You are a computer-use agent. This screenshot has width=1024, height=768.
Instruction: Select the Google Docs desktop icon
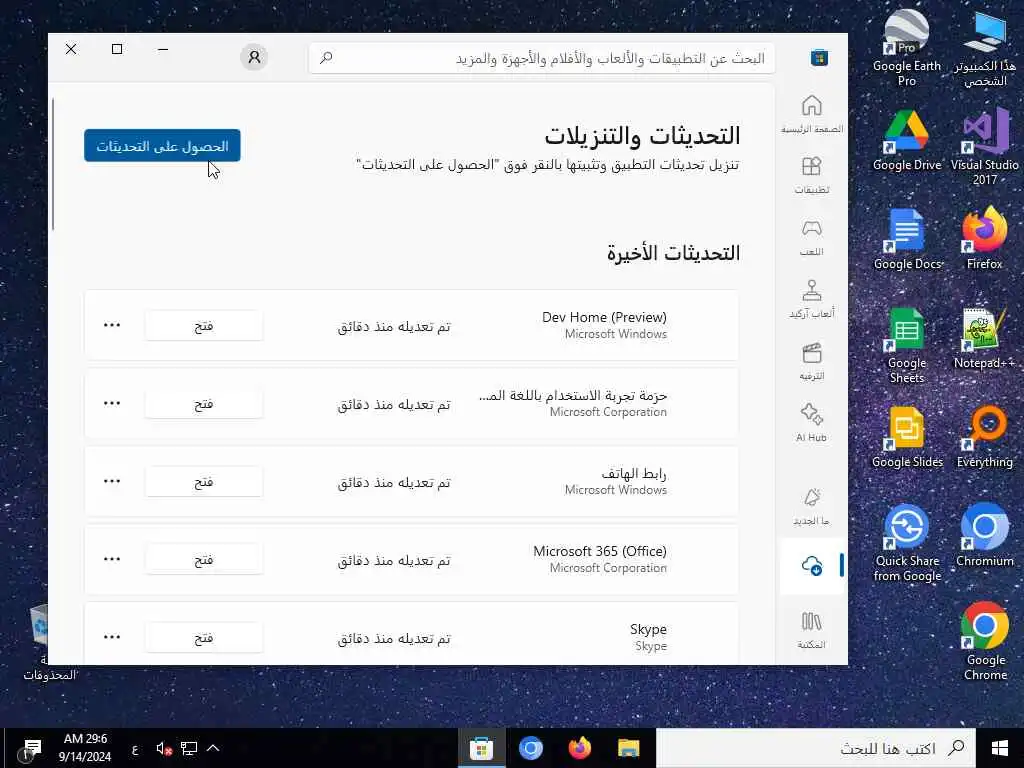pos(906,240)
